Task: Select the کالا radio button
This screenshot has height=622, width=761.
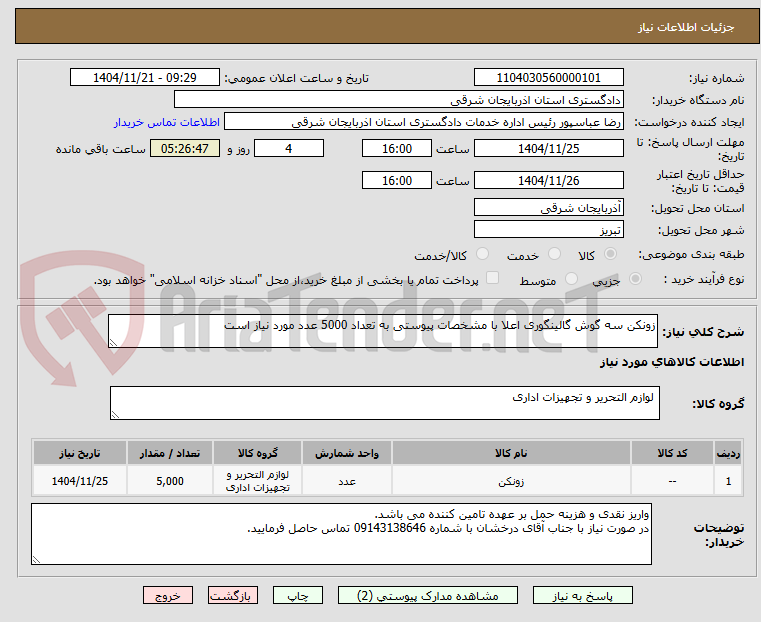Action: point(610,254)
